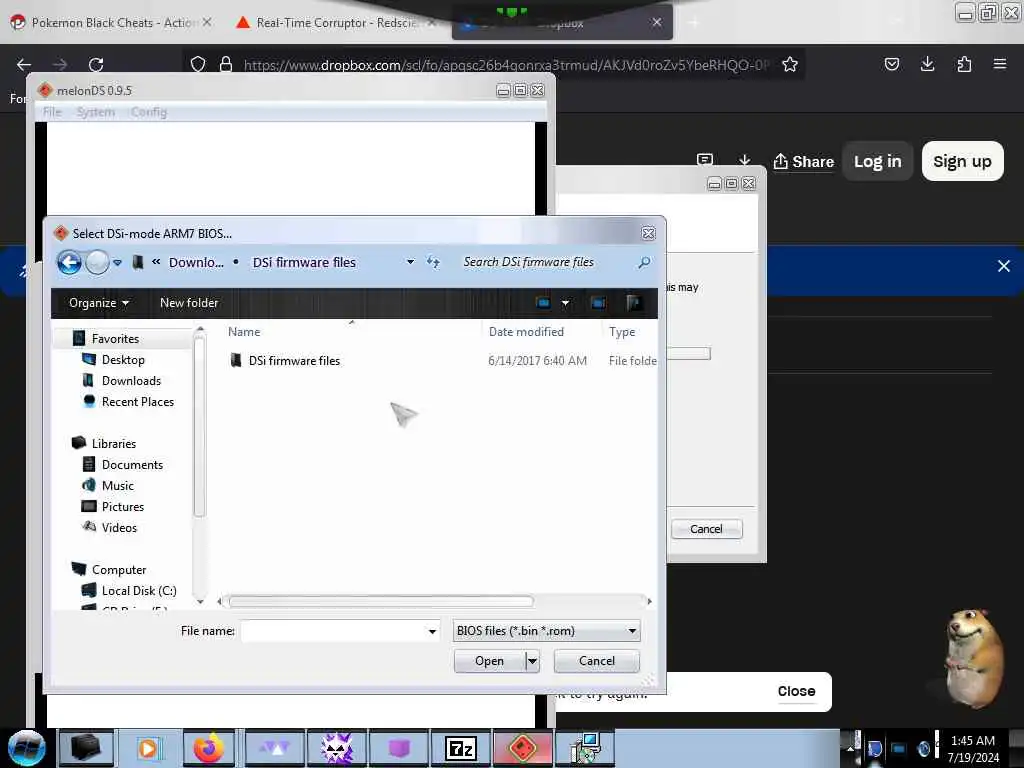This screenshot has height=768, width=1024.
Task: Sort by Name column header
Action: [x=244, y=332]
